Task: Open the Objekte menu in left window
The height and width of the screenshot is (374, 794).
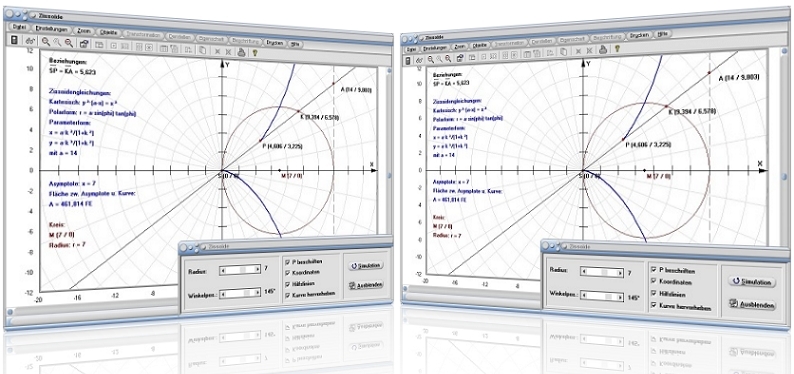Action: click(108, 32)
